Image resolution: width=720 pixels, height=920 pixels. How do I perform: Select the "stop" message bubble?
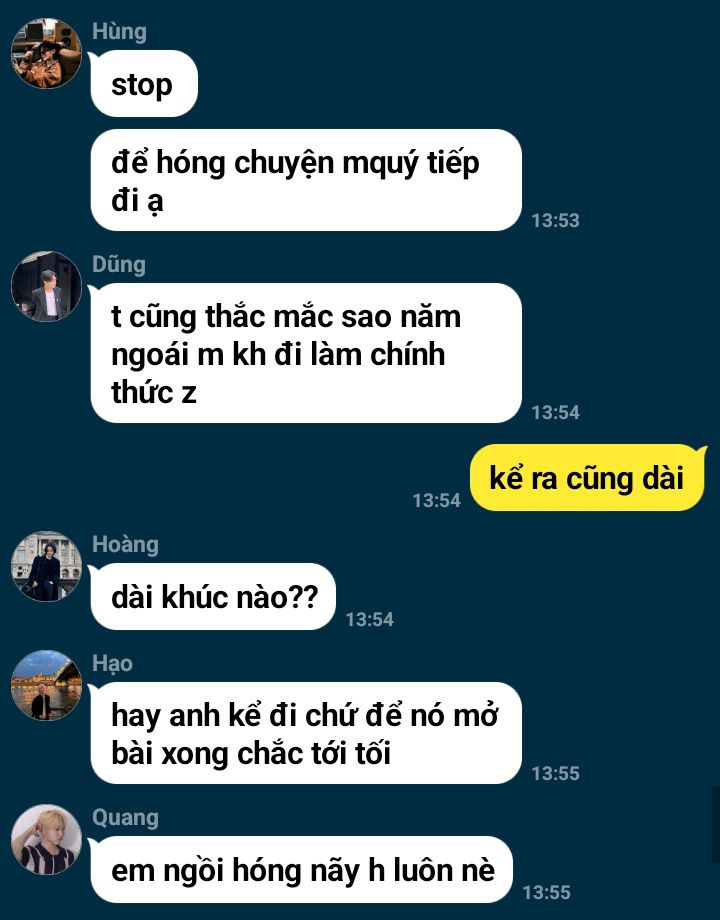pos(144,84)
